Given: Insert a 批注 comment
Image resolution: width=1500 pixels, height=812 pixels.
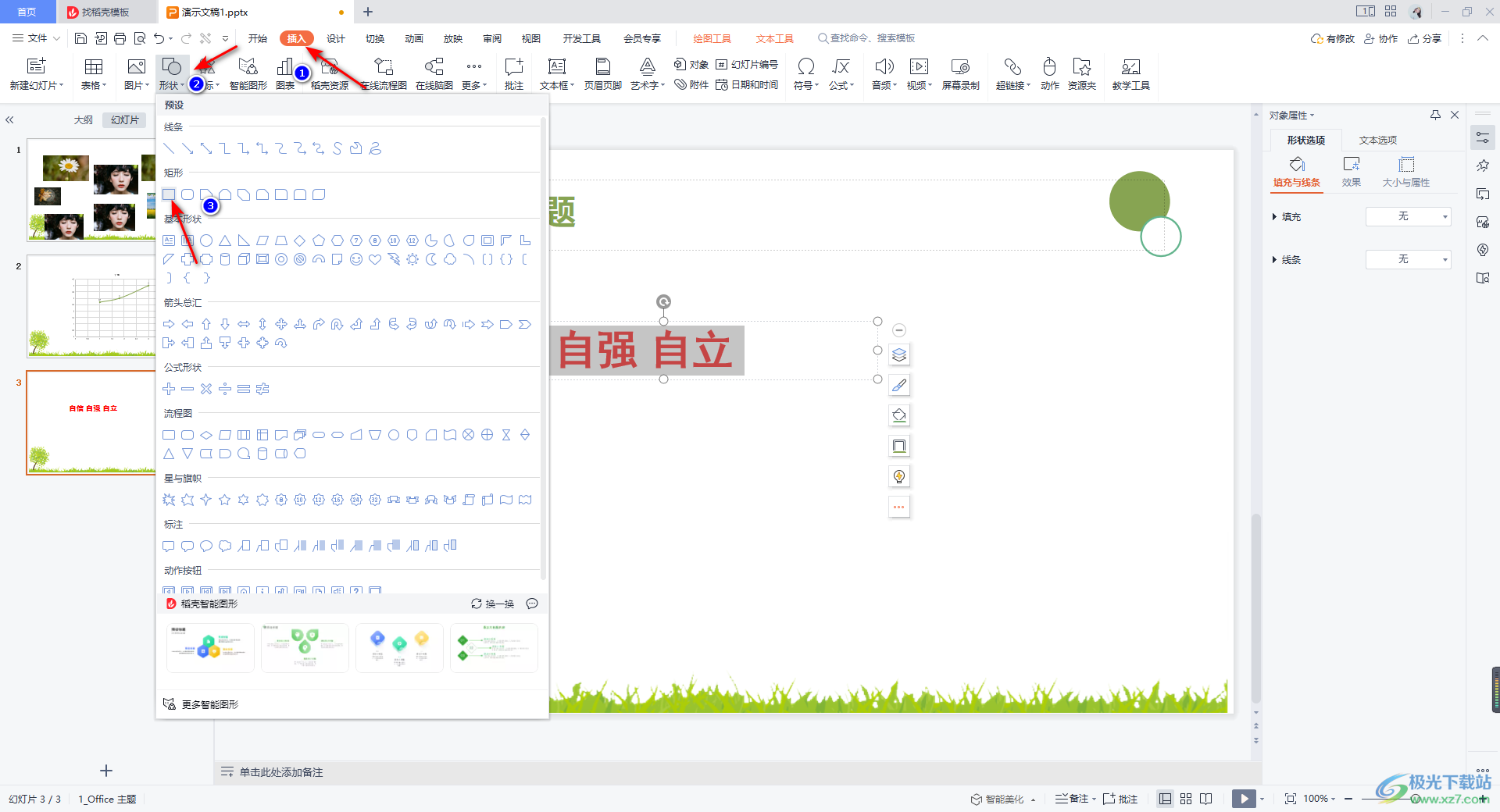Looking at the screenshot, I should click(x=514, y=73).
